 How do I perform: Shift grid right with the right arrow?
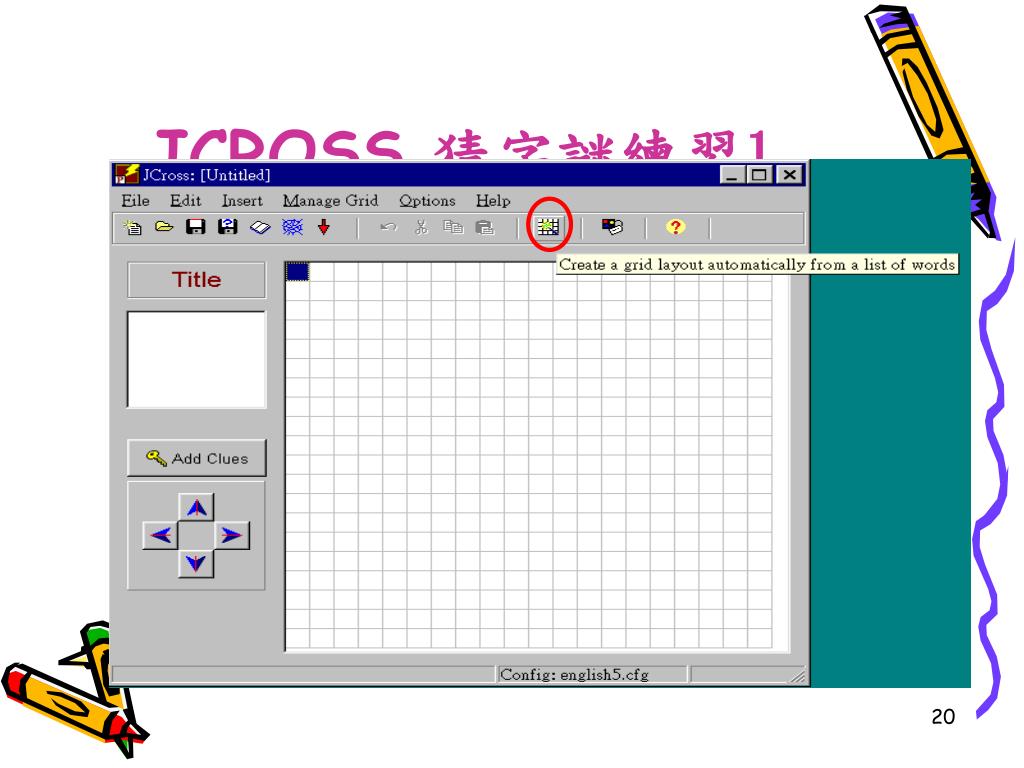point(232,536)
